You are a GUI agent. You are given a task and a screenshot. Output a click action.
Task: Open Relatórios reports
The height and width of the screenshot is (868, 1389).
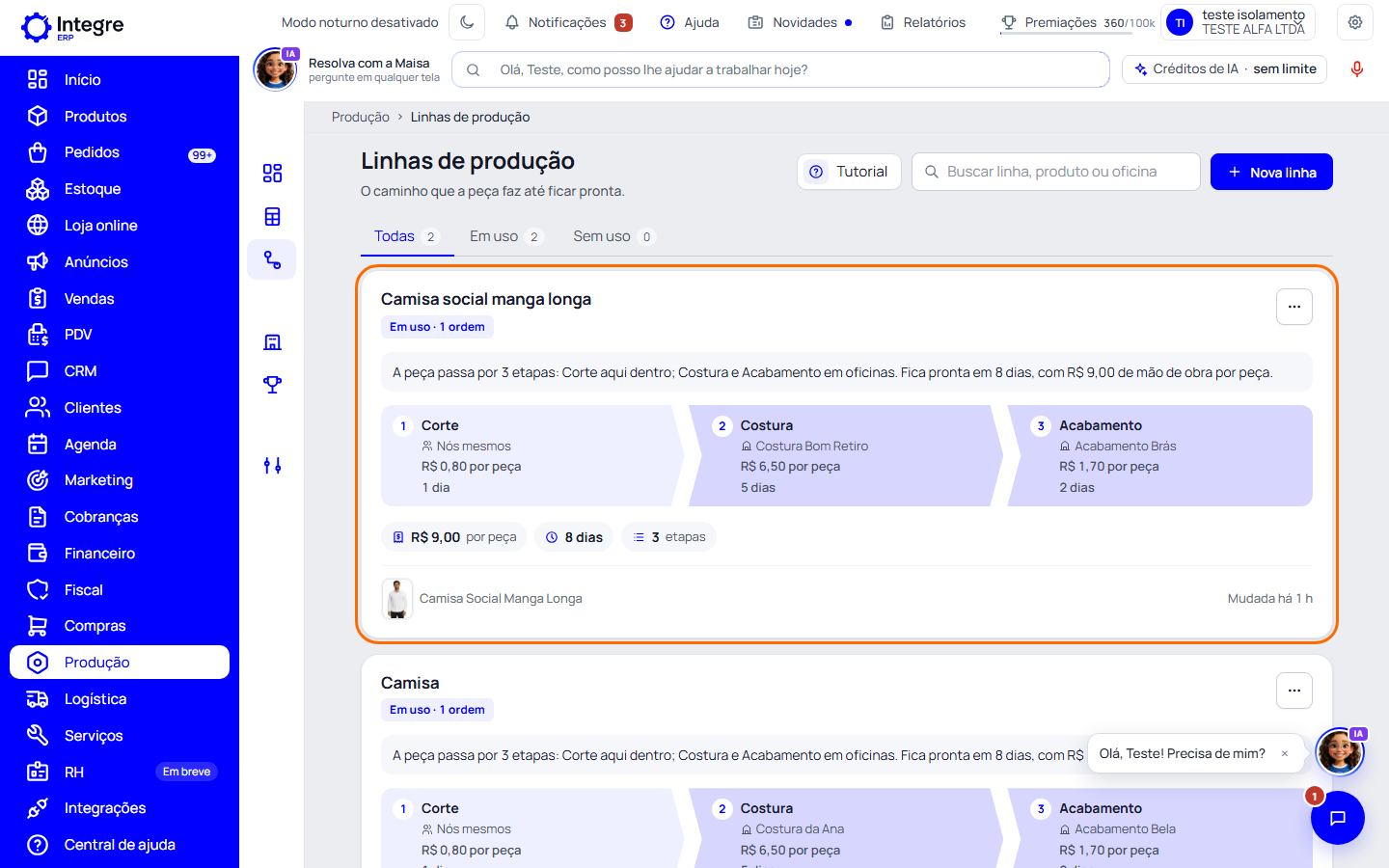tap(923, 22)
